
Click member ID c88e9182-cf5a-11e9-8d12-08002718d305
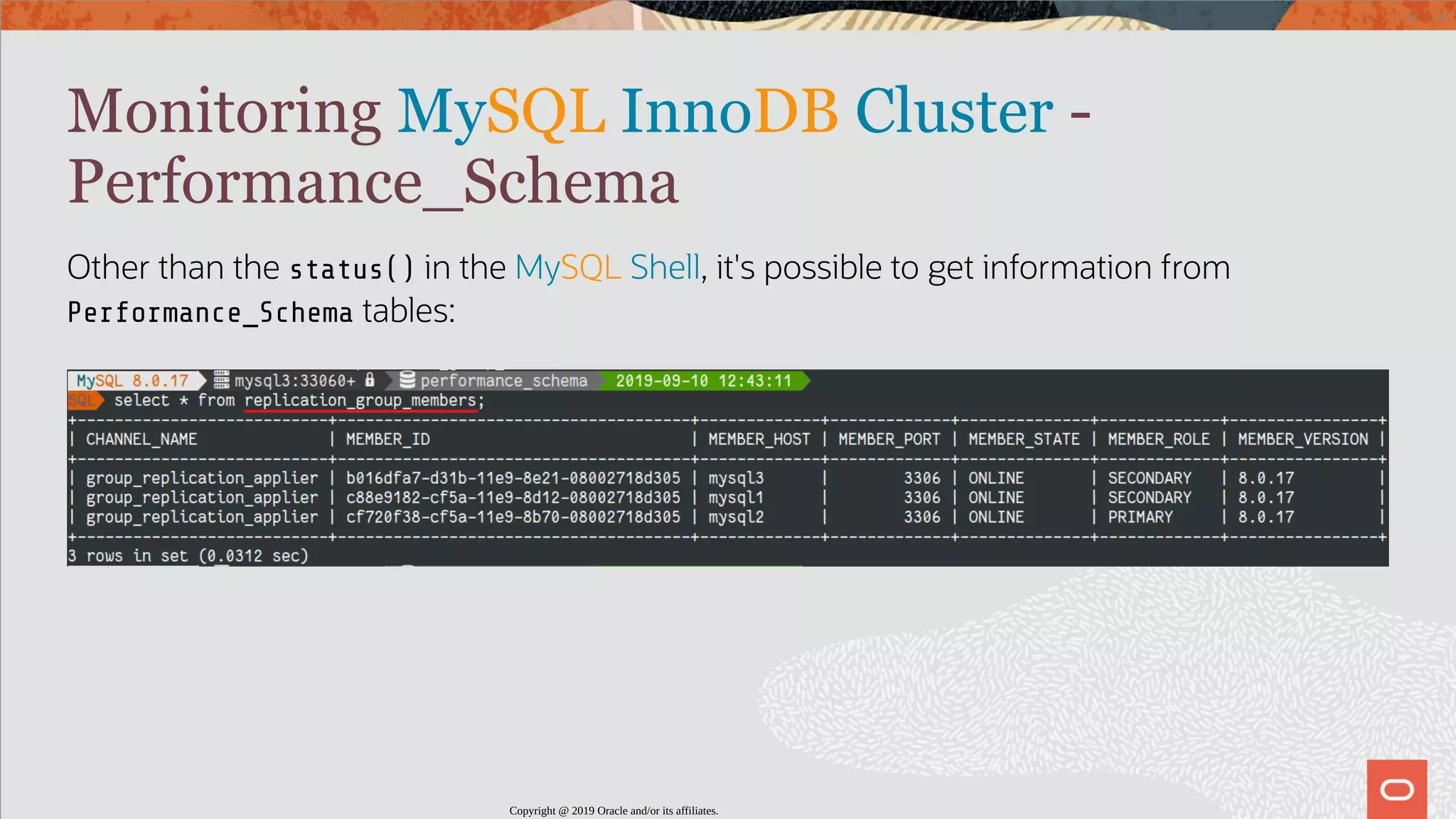point(513,498)
